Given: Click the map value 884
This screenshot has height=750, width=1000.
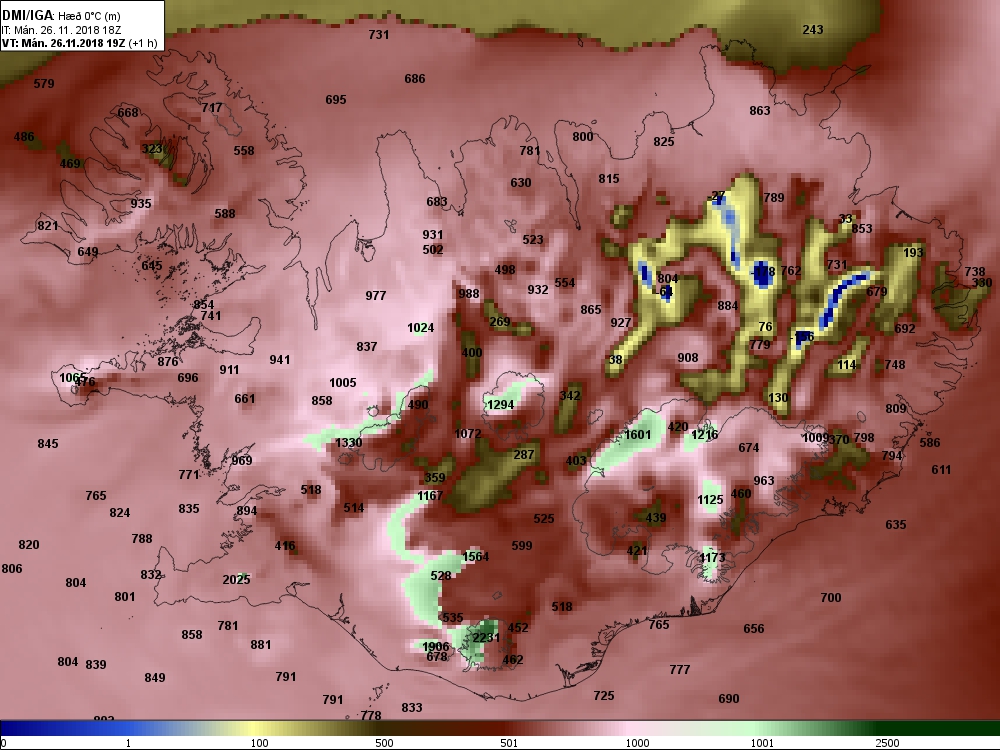Looking at the screenshot, I should pos(728,305).
